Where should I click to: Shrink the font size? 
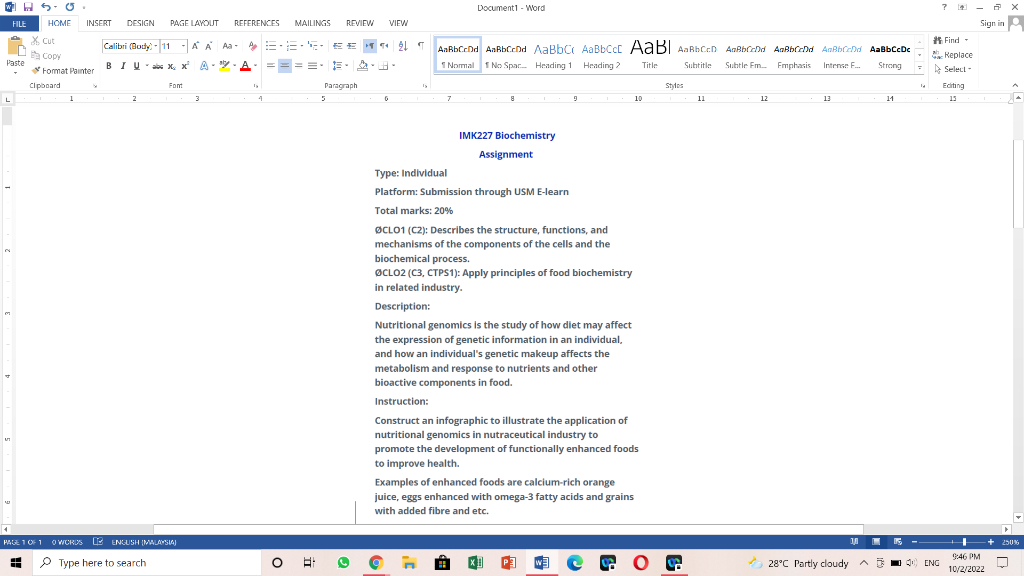208,46
